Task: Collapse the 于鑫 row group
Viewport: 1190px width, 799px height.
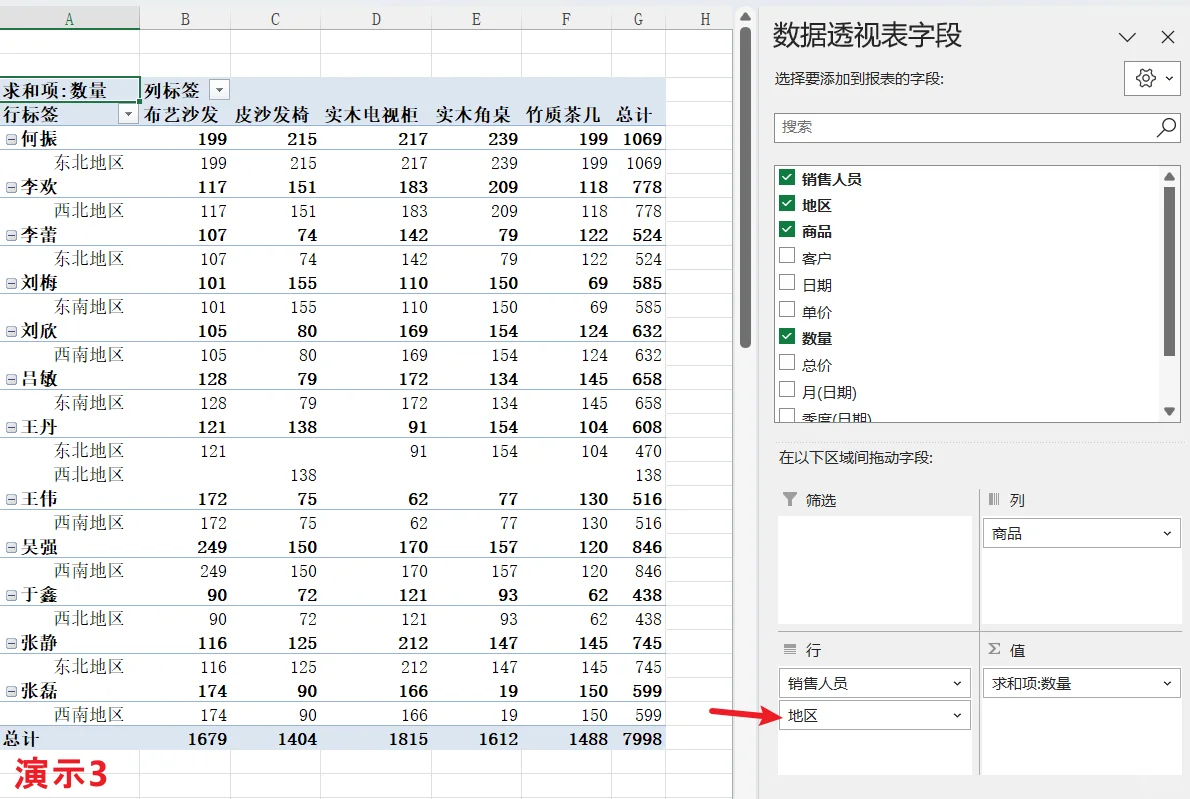Action: pyautogui.click(x=11, y=596)
